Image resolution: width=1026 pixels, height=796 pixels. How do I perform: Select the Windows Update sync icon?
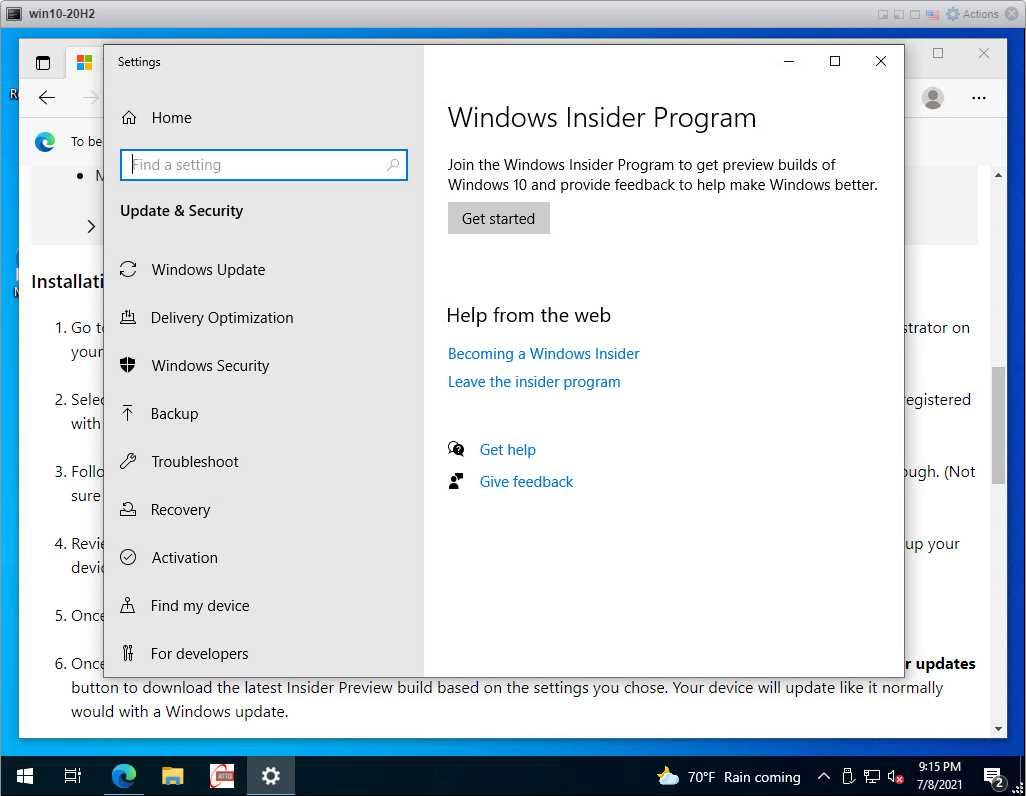point(128,269)
